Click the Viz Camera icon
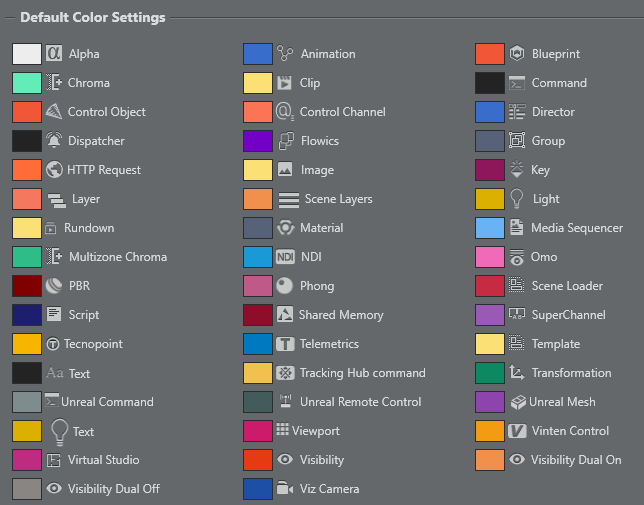 tap(285, 488)
